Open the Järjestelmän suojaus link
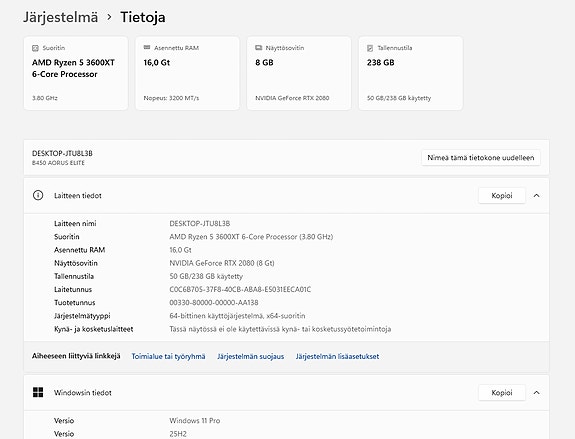This screenshot has width=575, height=439. [250, 356]
